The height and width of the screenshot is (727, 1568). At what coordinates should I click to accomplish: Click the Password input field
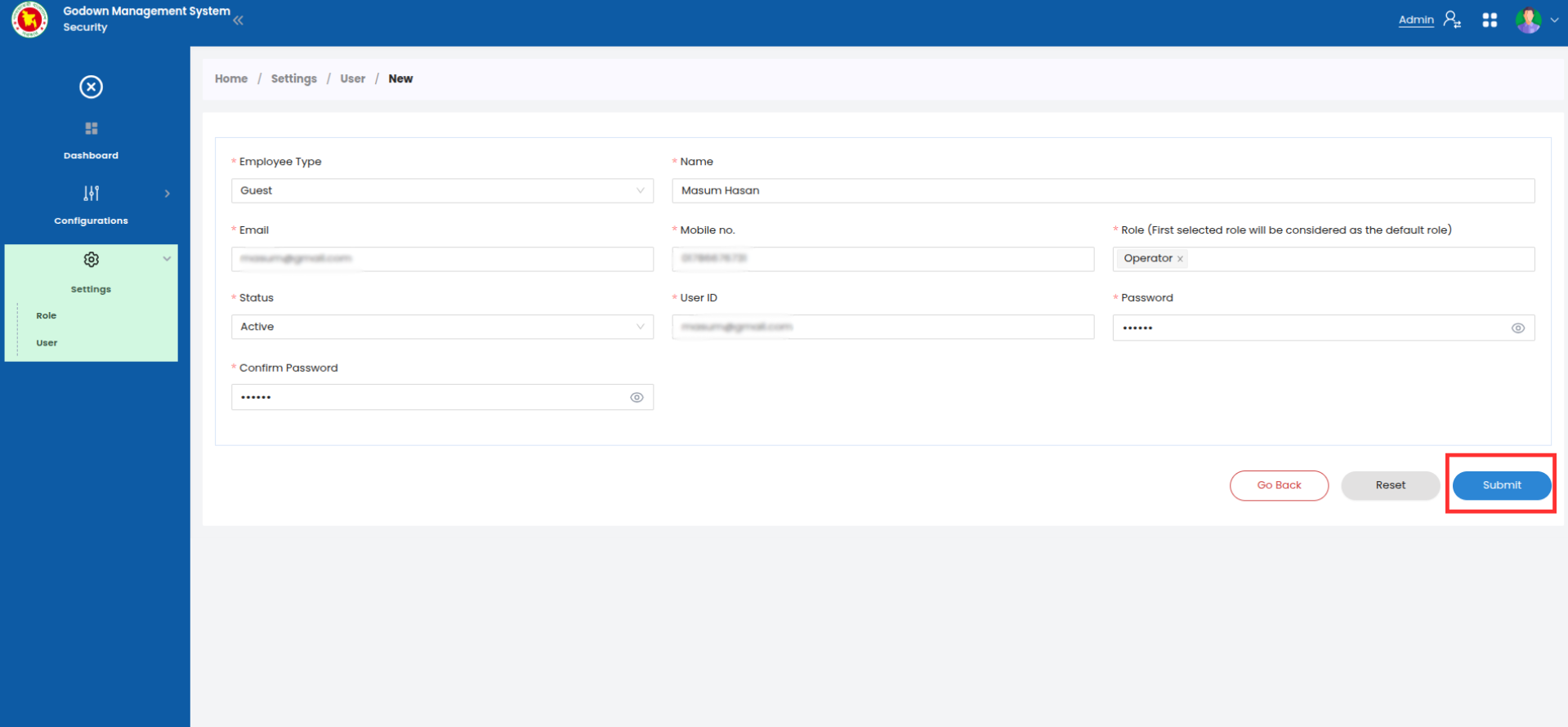pos(1323,328)
